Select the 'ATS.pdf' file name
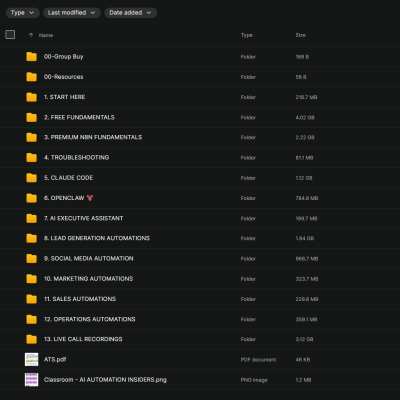 click(x=55, y=360)
